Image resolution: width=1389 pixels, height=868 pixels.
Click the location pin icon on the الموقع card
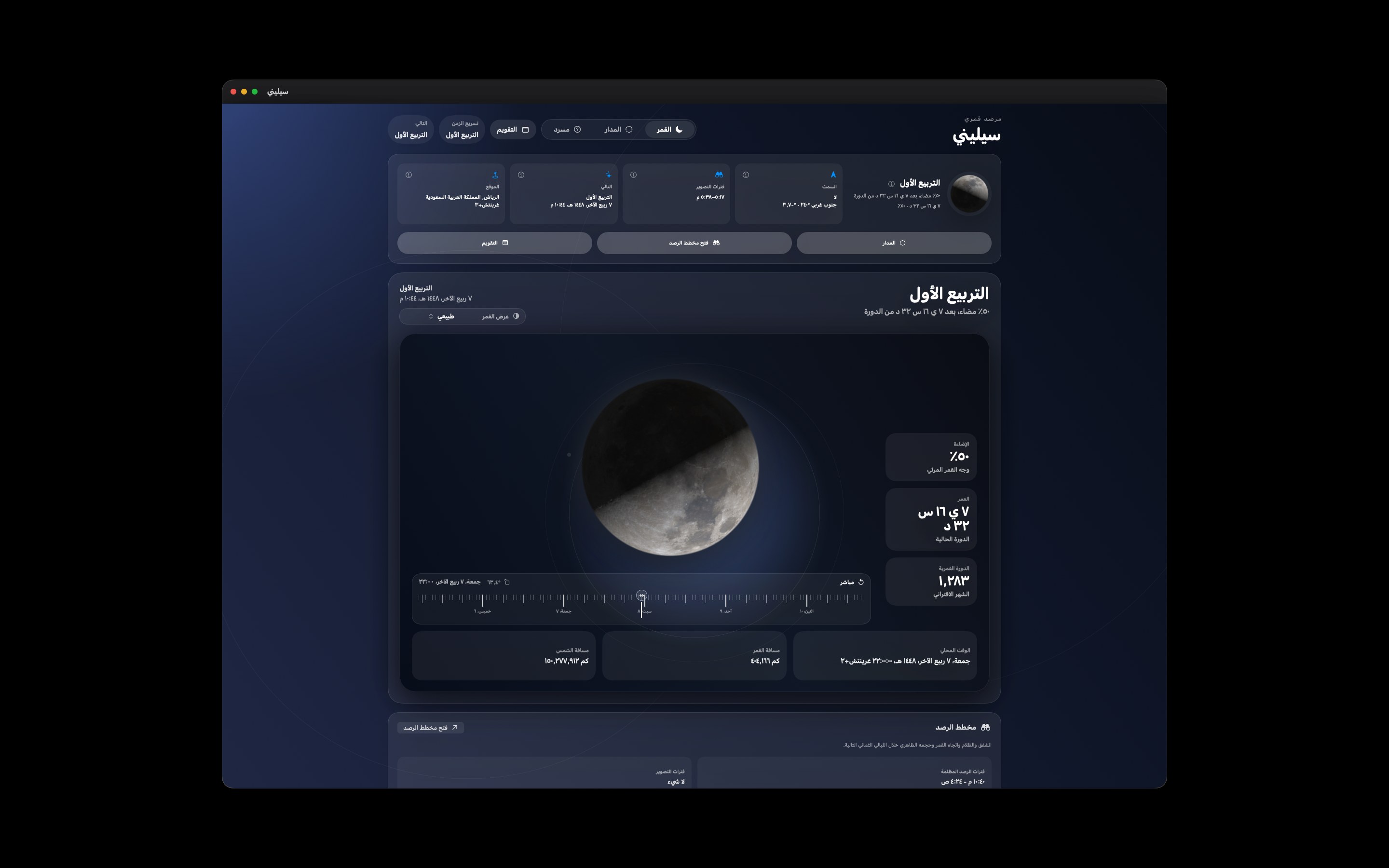[495, 175]
